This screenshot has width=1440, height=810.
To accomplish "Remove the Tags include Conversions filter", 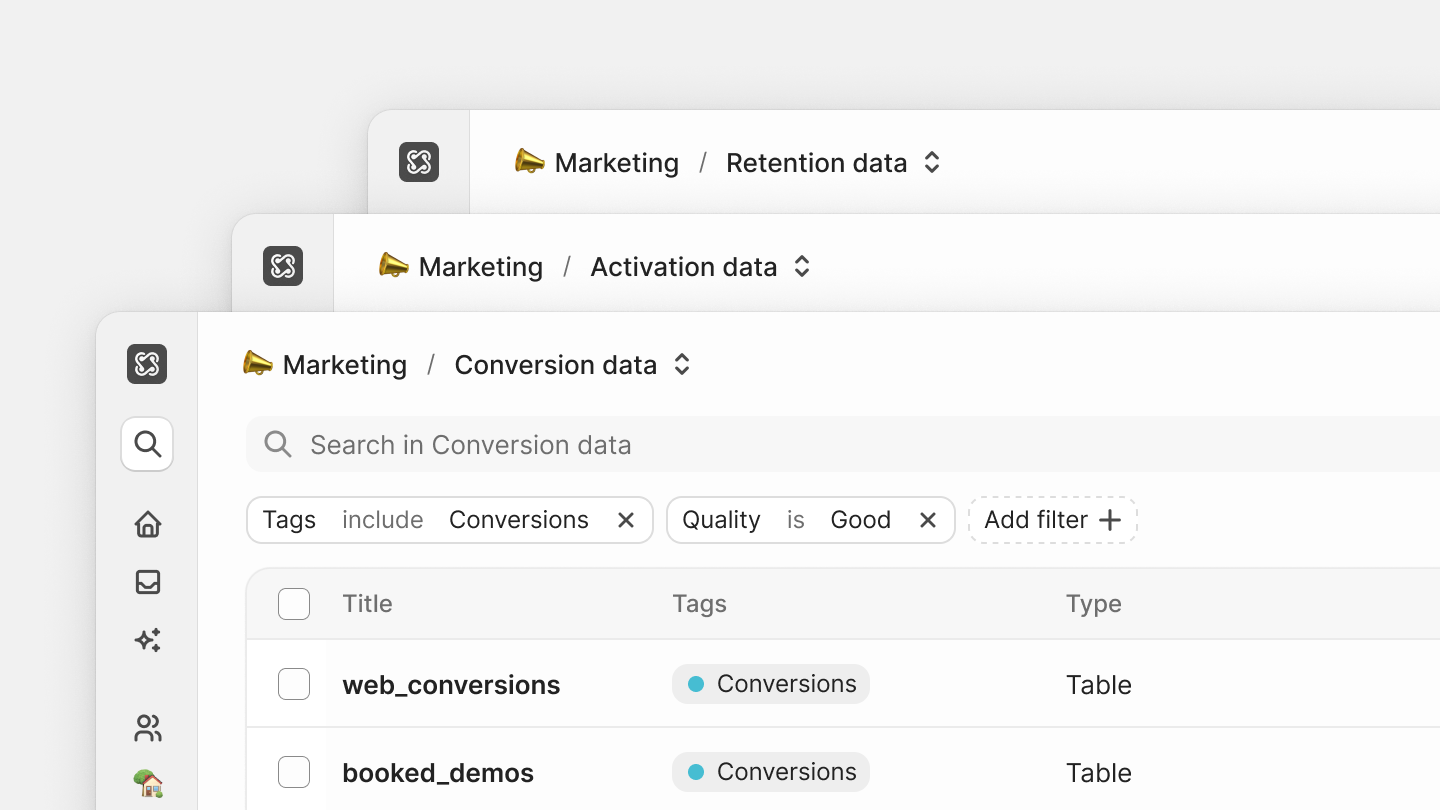I will pyautogui.click(x=626, y=520).
